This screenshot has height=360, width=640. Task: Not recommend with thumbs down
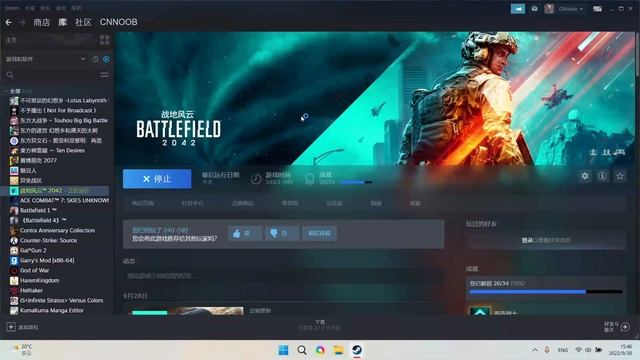point(282,233)
